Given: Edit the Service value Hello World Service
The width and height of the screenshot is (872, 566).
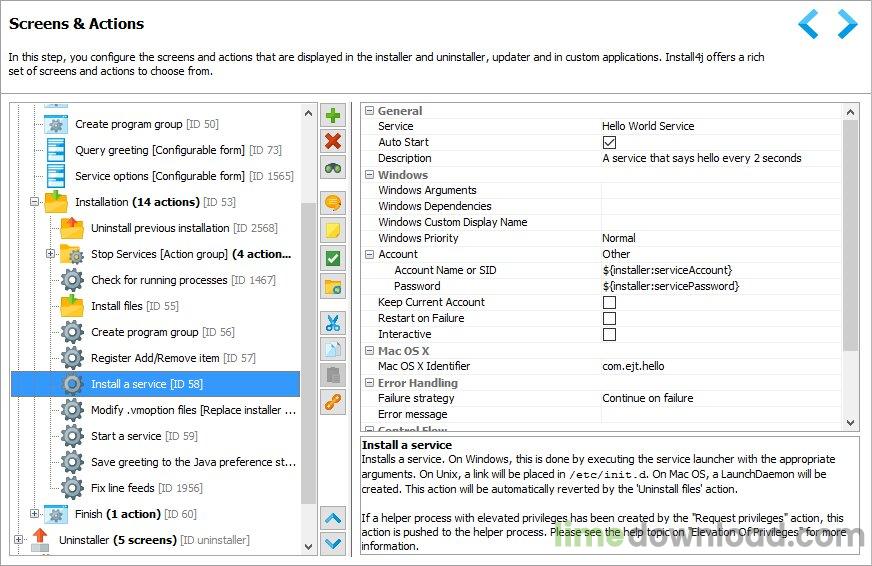Looking at the screenshot, I should [x=721, y=126].
